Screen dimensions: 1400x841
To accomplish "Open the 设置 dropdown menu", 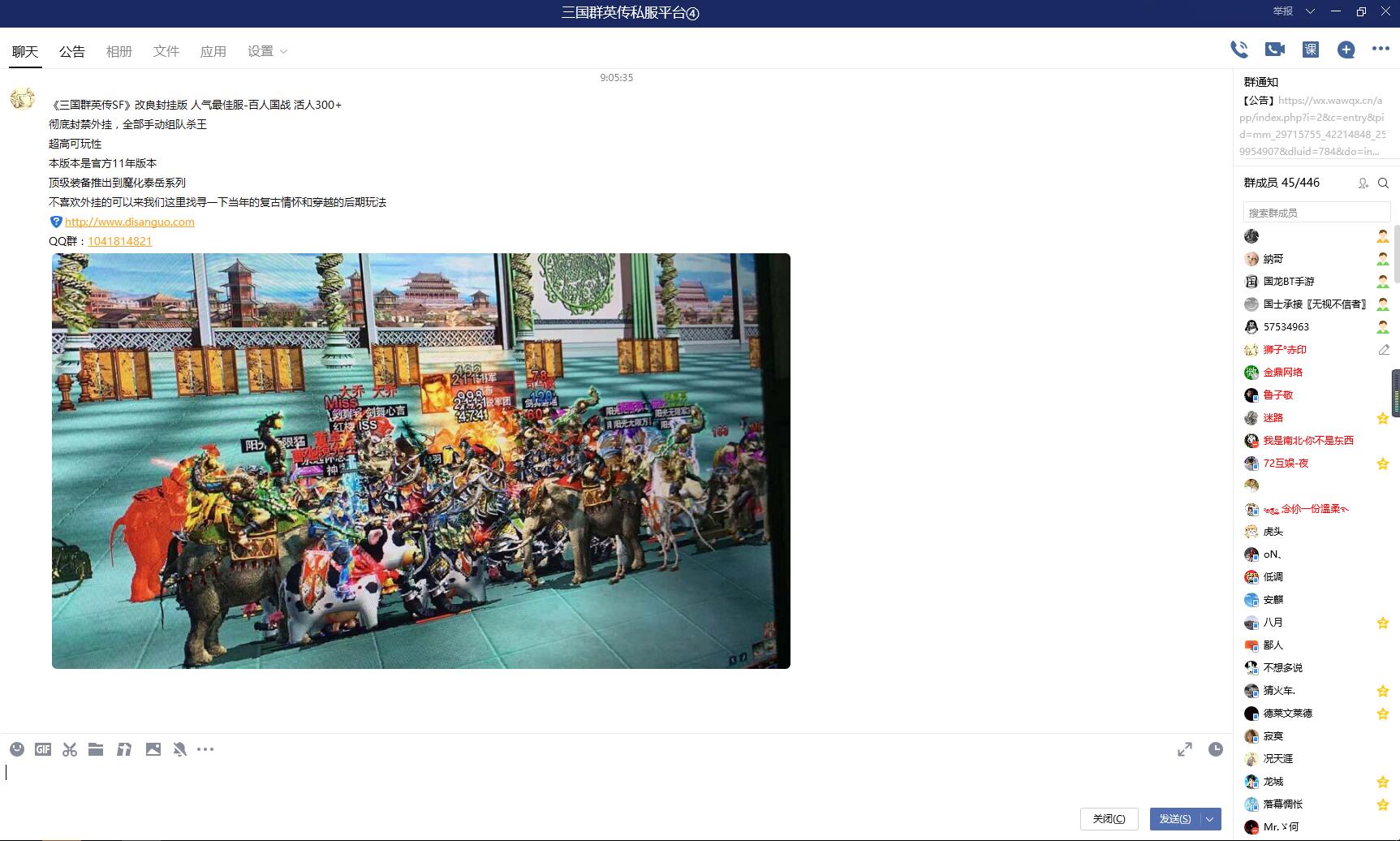I will coord(267,51).
